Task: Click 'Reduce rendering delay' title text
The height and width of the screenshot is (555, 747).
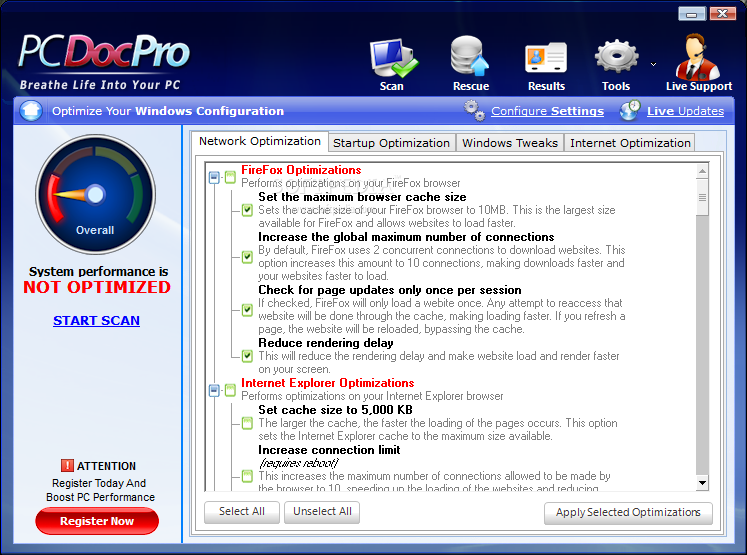Action: tap(326, 343)
